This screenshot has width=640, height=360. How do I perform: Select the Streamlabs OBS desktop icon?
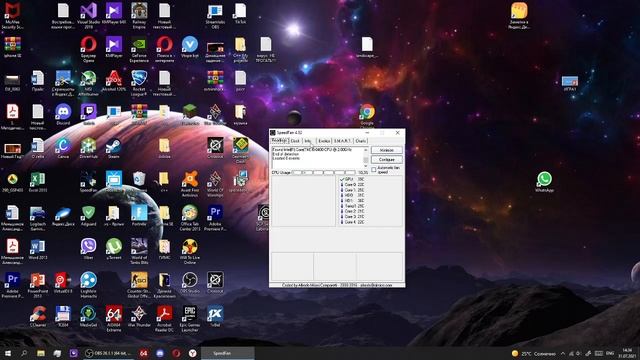click(x=215, y=16)
